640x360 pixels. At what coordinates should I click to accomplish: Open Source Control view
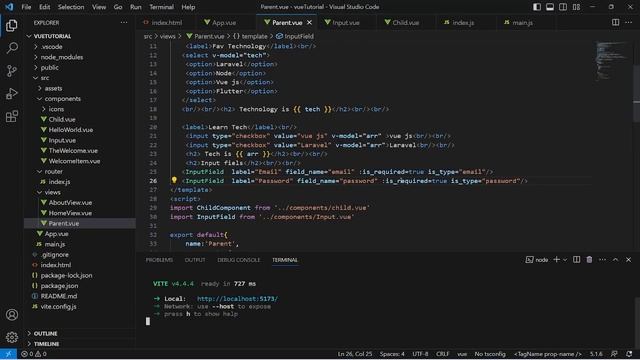tap(11, 71)
